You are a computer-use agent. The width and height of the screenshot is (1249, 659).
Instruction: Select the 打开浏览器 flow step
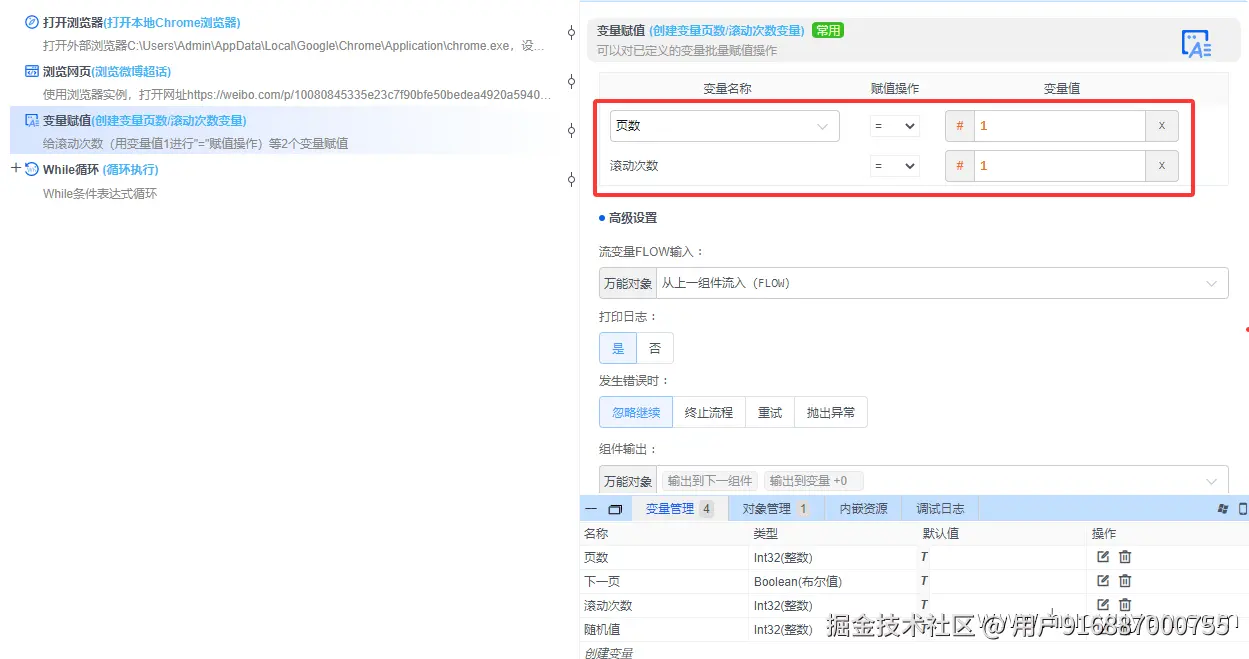click(287, 33)
